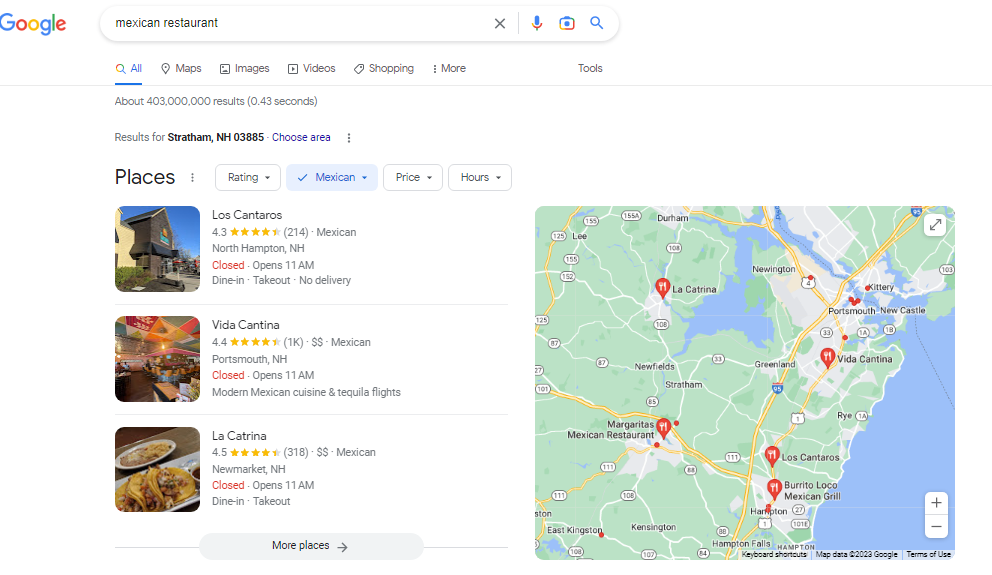Image resolution: width=992 pixels, height=575 pixels.
Task: Click the magnifying glass search button
Action: pyautogui.click(x=597, y=23)
